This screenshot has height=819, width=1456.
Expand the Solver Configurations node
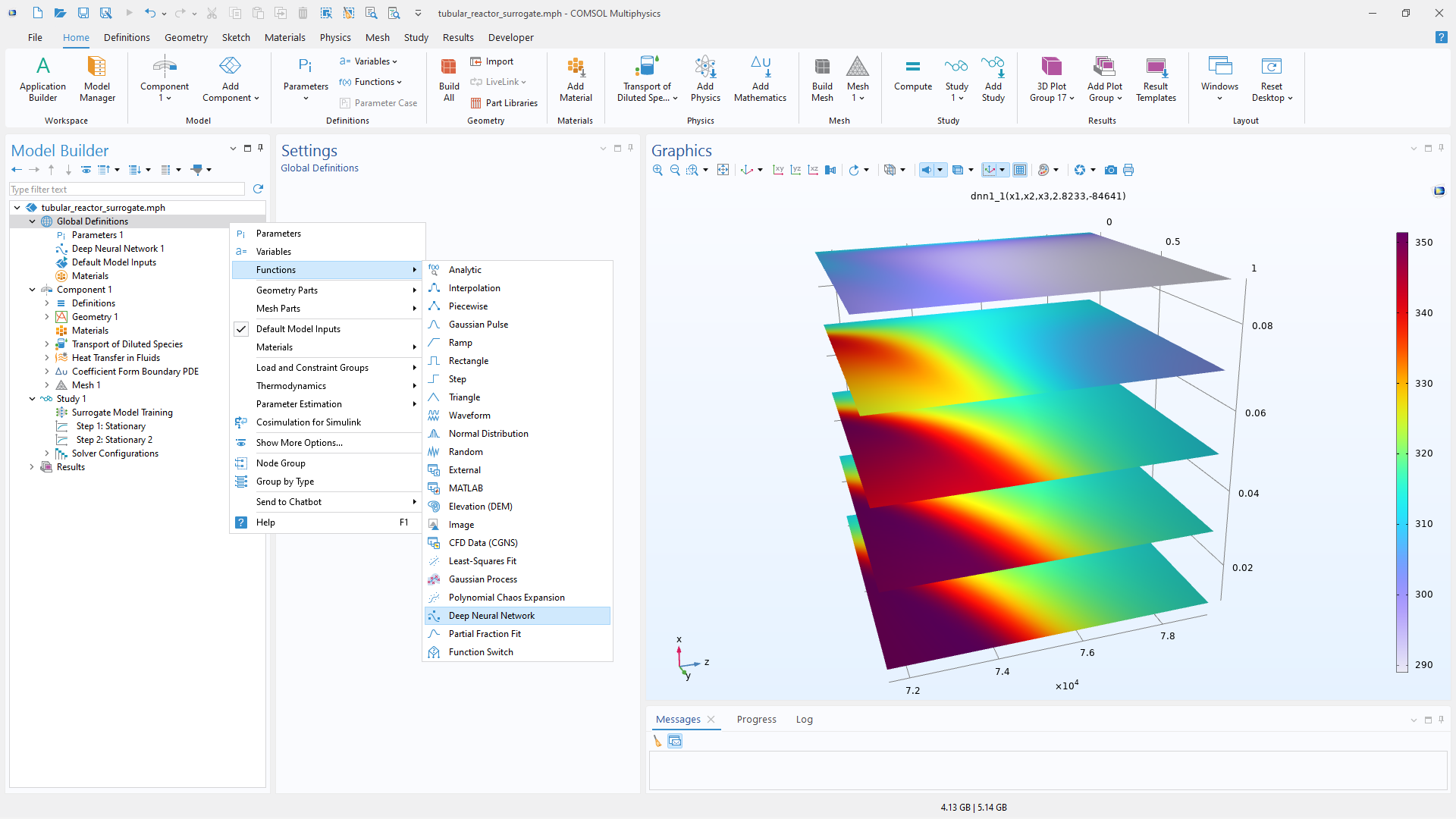point(47,453)
